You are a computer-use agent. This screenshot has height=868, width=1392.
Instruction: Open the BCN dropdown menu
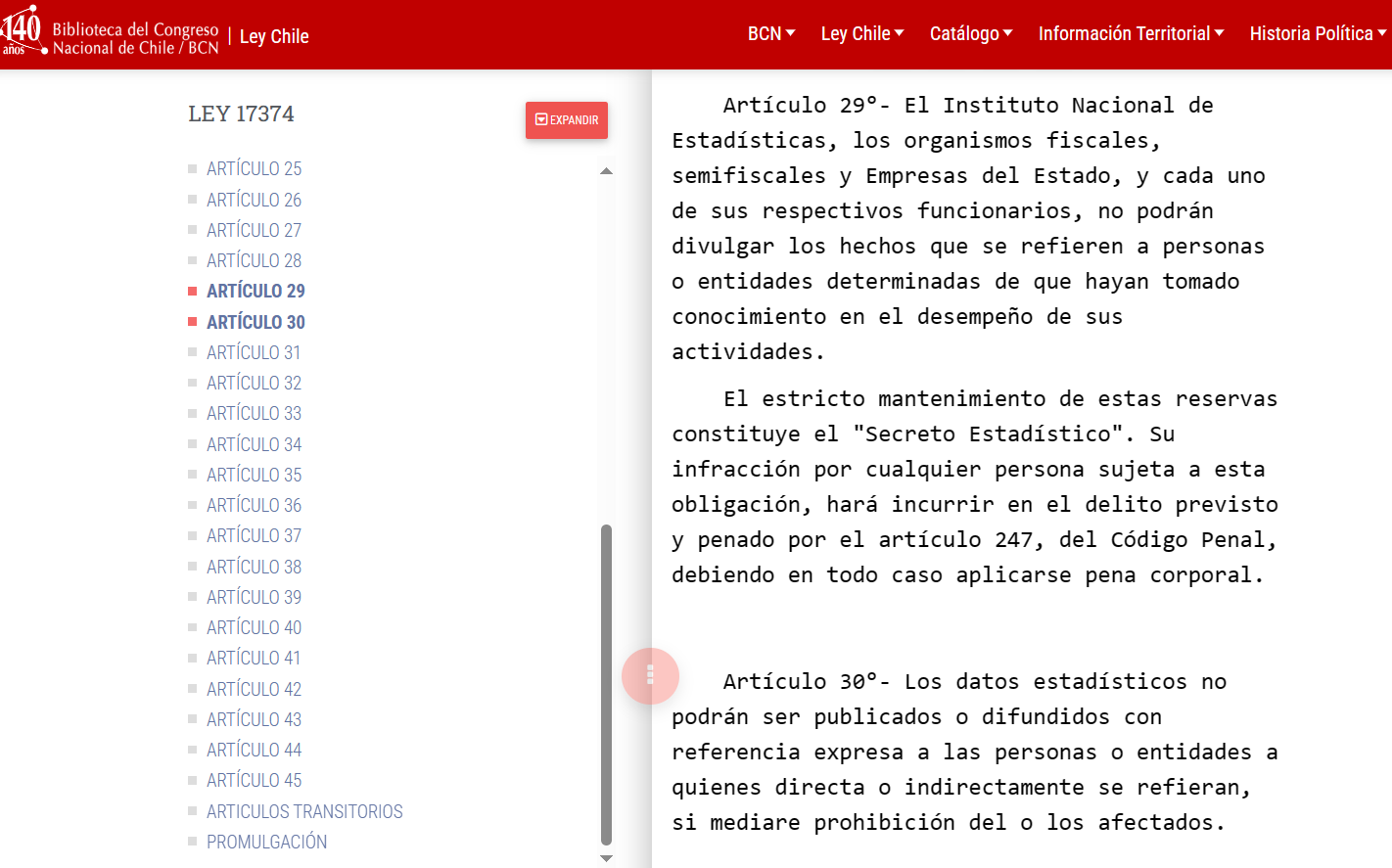771,34
